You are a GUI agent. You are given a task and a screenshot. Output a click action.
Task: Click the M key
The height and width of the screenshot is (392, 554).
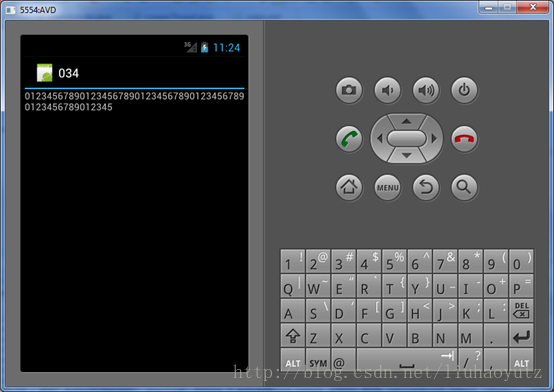[x=470, y=335]
